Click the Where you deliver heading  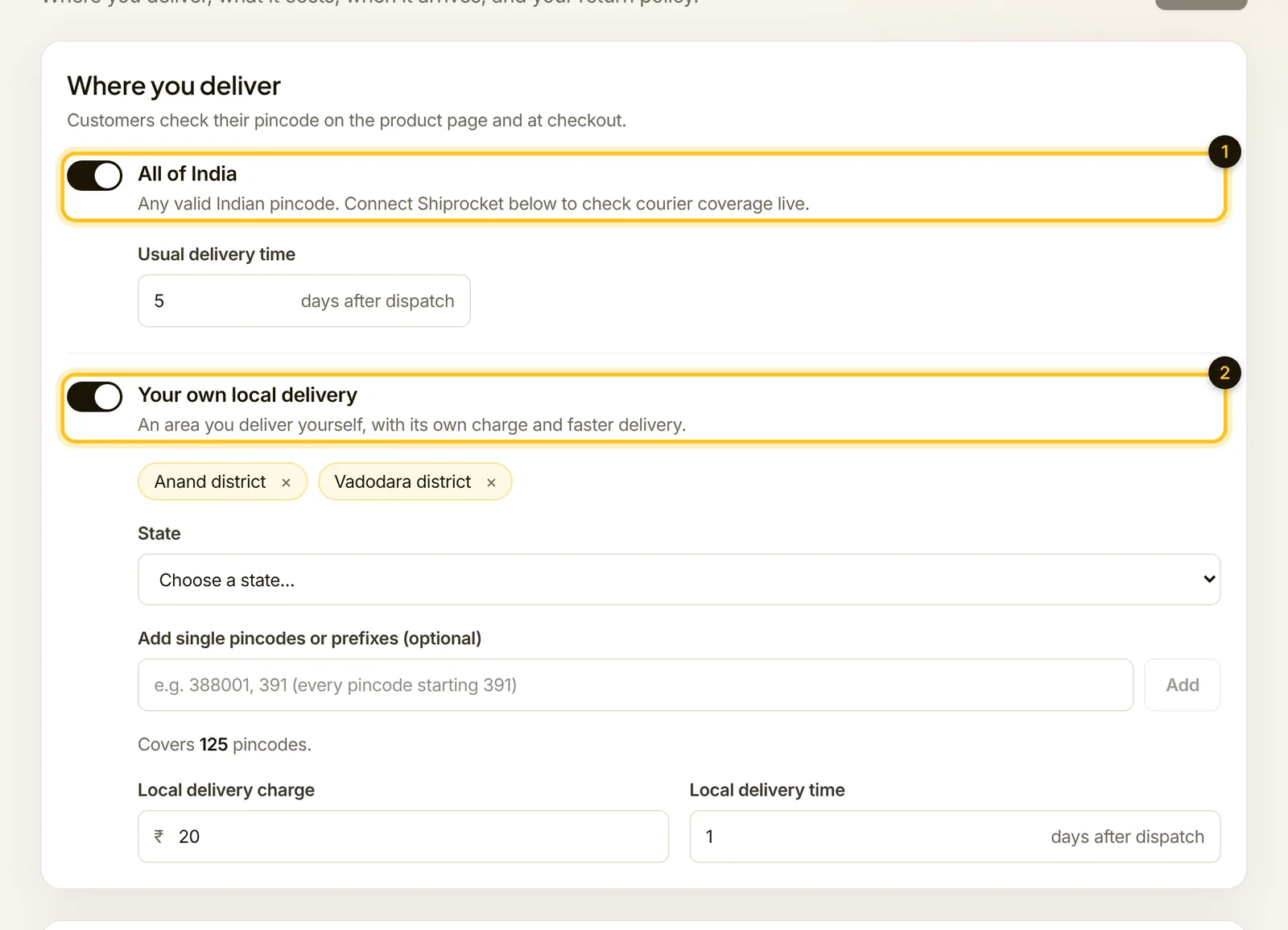(174, 85)
